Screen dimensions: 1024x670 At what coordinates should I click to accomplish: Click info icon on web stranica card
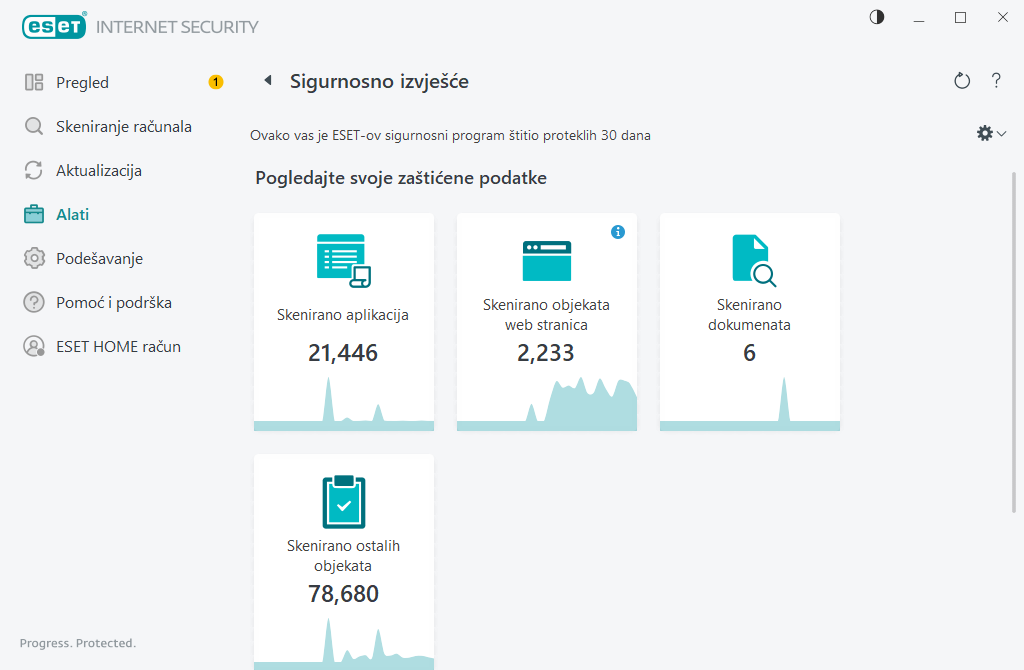tap(618, 232)
